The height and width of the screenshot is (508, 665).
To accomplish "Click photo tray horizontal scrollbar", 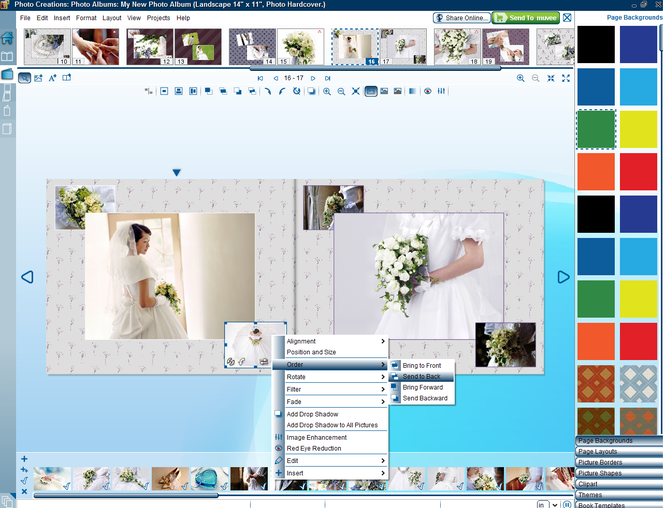I will tap(126, 495).
